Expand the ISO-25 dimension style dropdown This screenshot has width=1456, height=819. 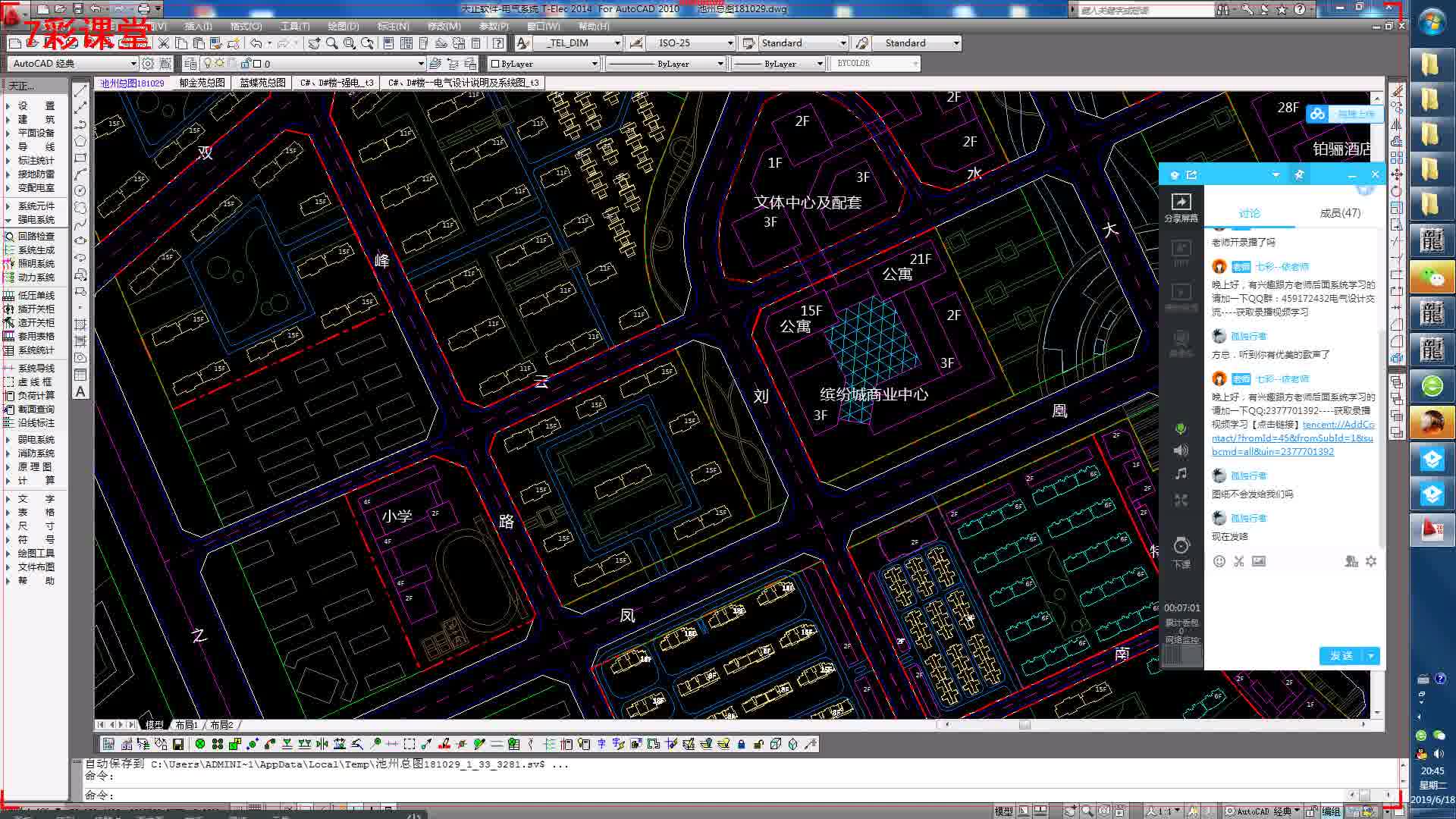[x=730, y=43]
